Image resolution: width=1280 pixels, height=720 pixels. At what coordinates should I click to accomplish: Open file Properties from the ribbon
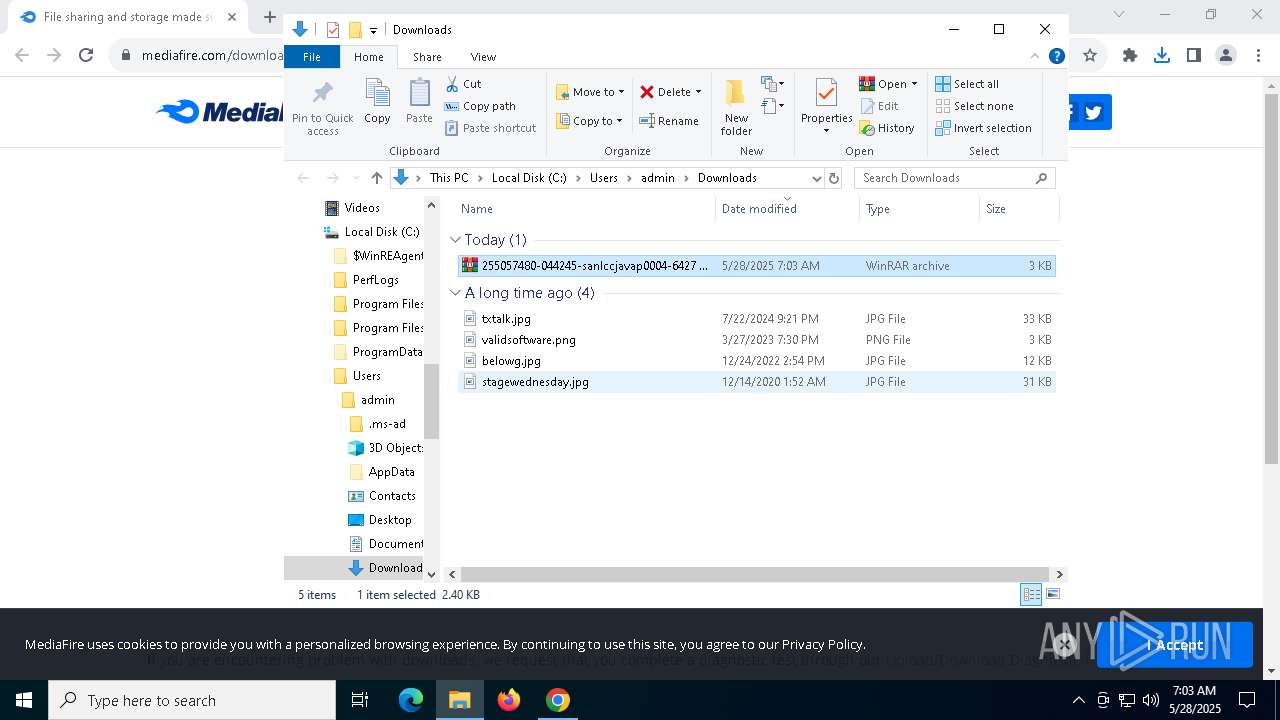coord(826,107)
